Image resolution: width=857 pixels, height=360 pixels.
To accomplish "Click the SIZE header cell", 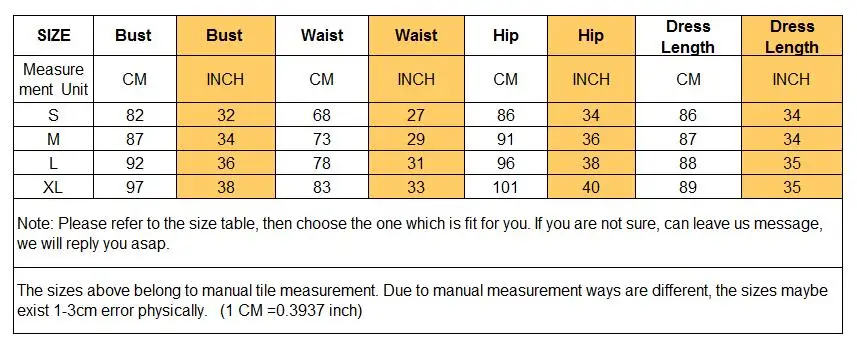I will pos(54,36).
